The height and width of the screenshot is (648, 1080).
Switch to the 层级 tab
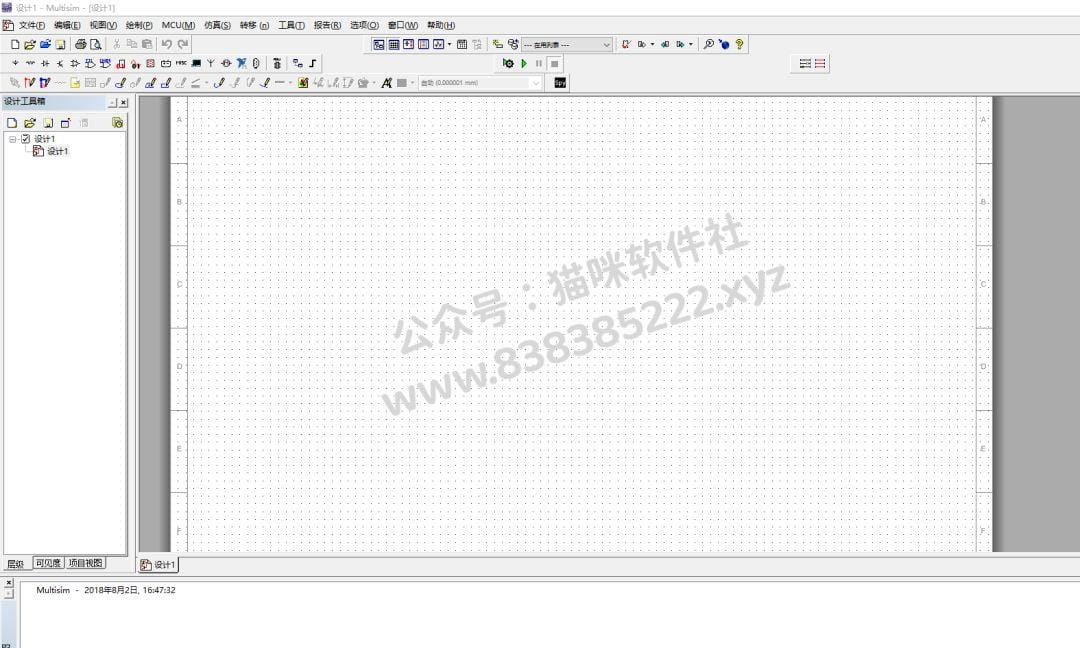(x=16, y=563)
